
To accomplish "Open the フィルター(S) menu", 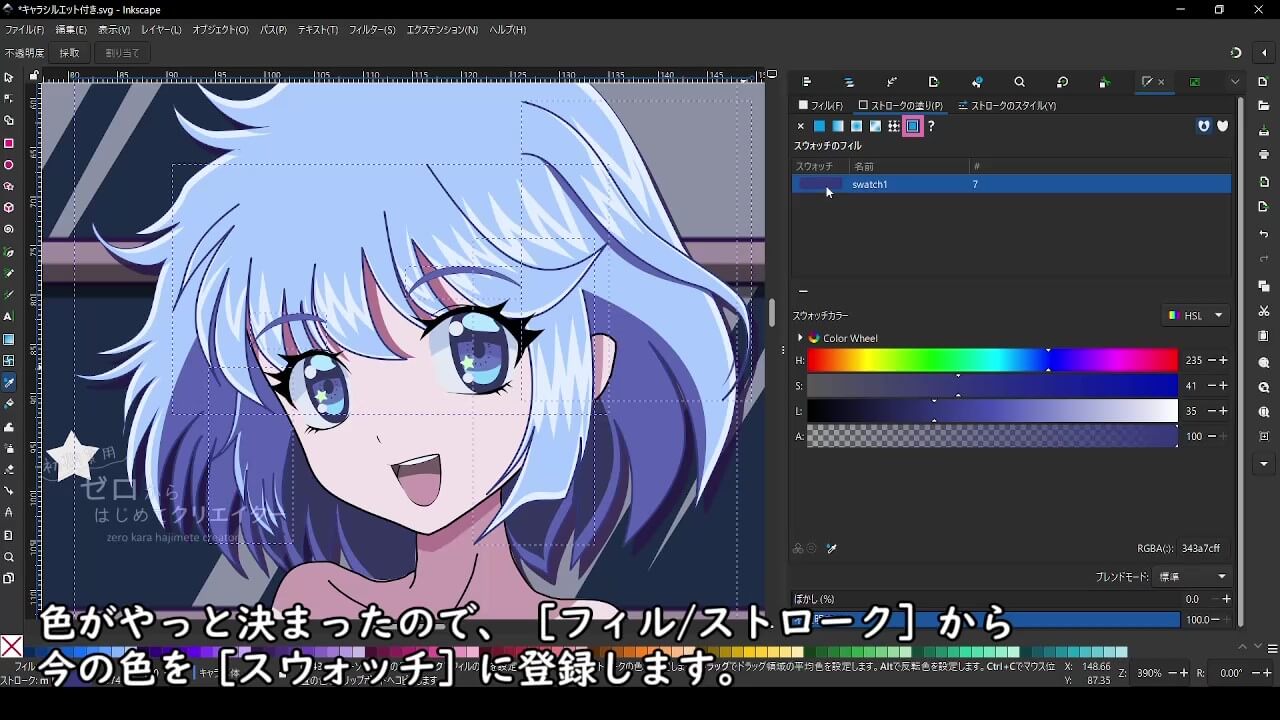I will coord(372,30).
